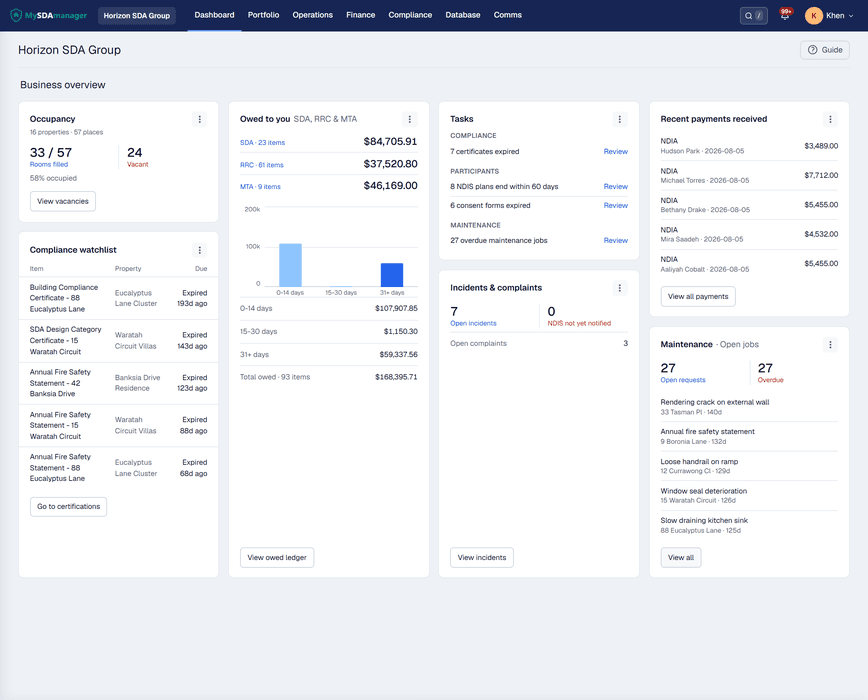Open Loose handrail on ramp job

click(x=749, y=466)
